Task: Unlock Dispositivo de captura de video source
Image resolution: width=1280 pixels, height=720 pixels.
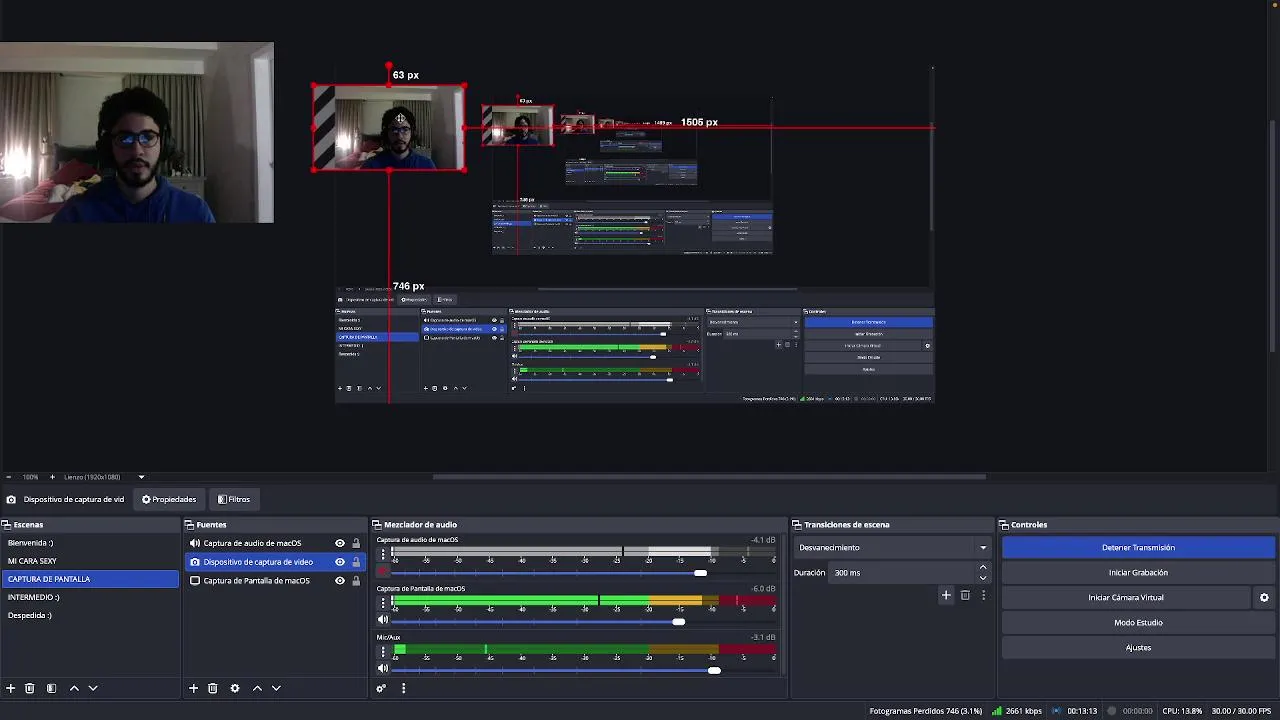Action: [356, 562]
